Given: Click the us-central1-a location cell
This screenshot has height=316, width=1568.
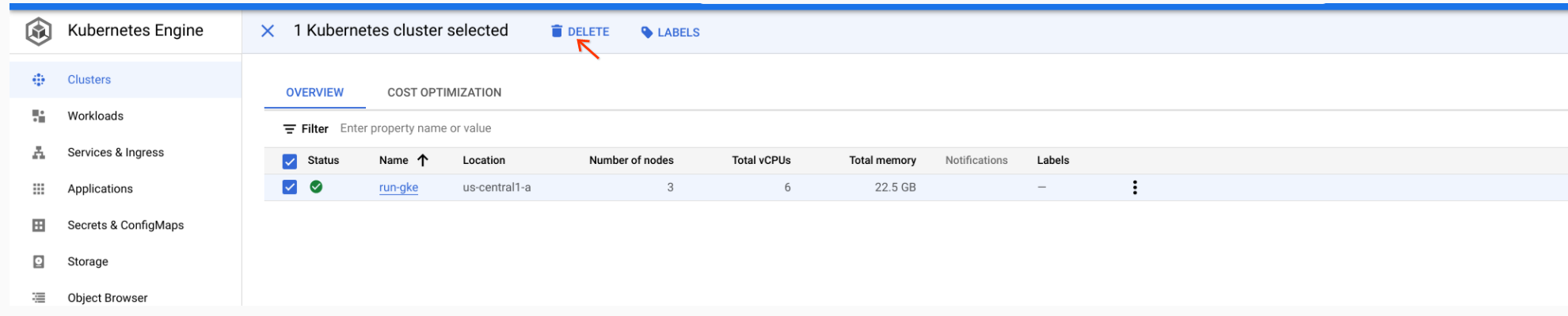Looking at the screenshot, I should tap(497, 188).
